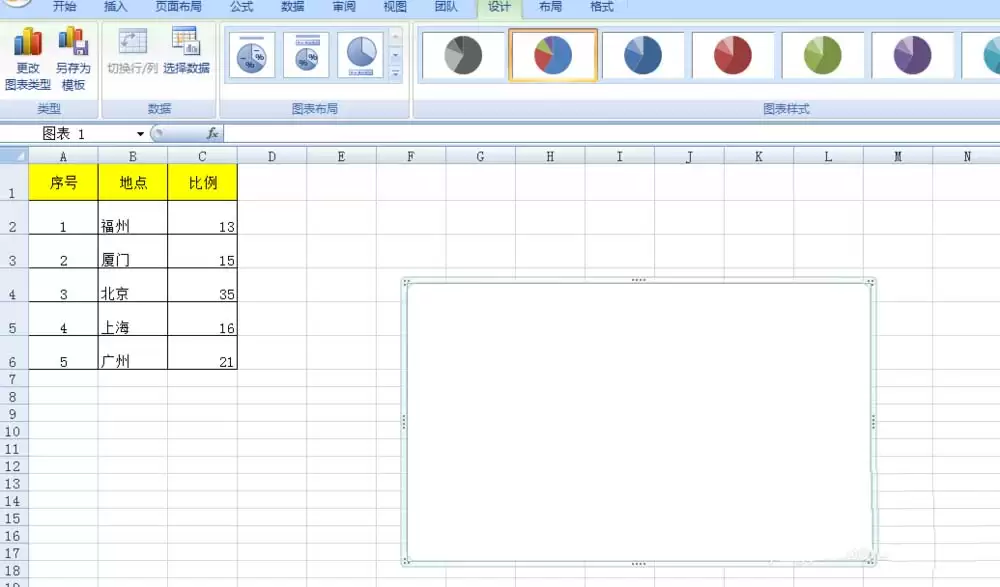1000x587 pixels.
Task: Apply the green pie chart style
Action: [x=822, y=57]
